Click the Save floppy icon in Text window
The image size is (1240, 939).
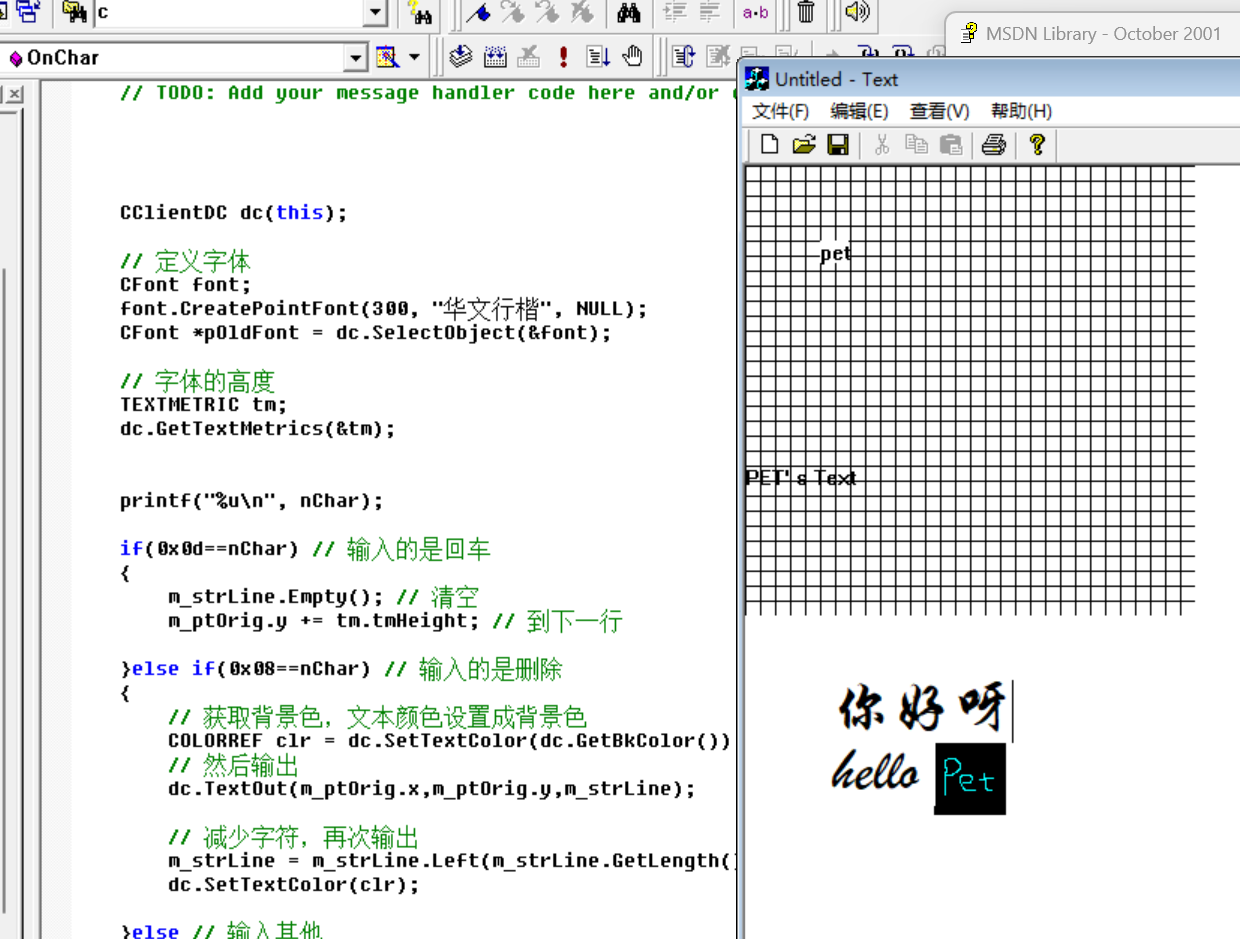[837, 145]
